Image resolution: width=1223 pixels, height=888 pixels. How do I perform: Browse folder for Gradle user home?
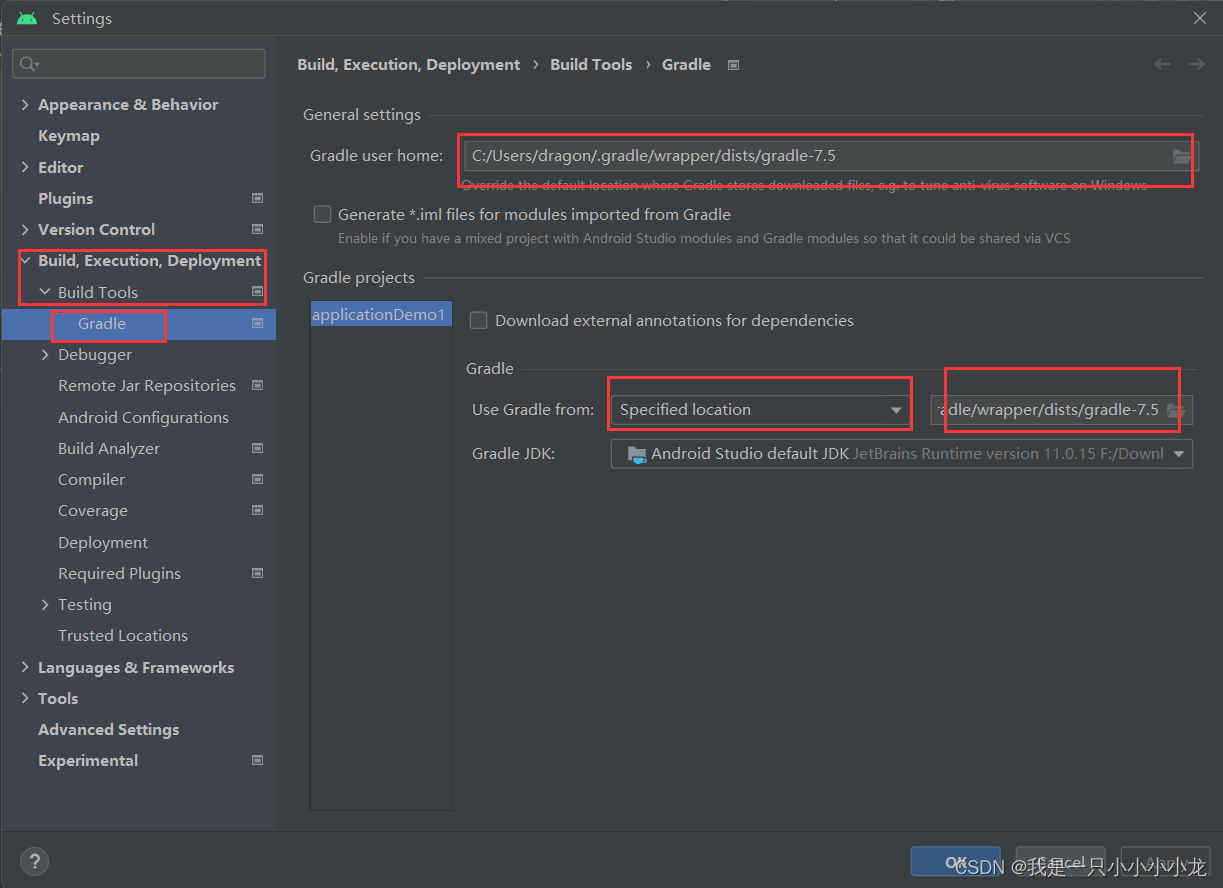point(1181,156)
